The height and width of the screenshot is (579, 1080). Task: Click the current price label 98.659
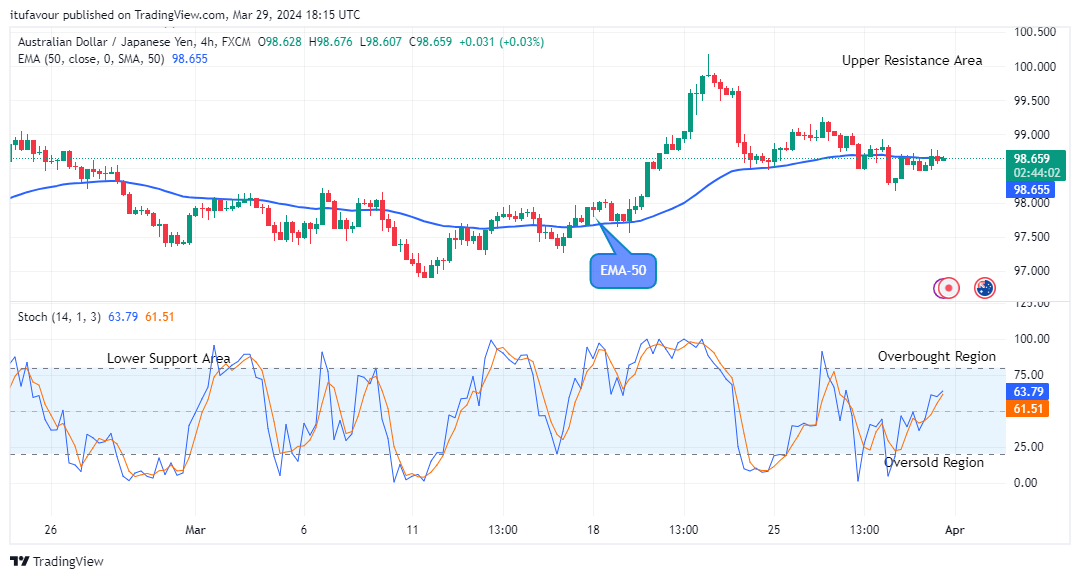click(1032, 159)
